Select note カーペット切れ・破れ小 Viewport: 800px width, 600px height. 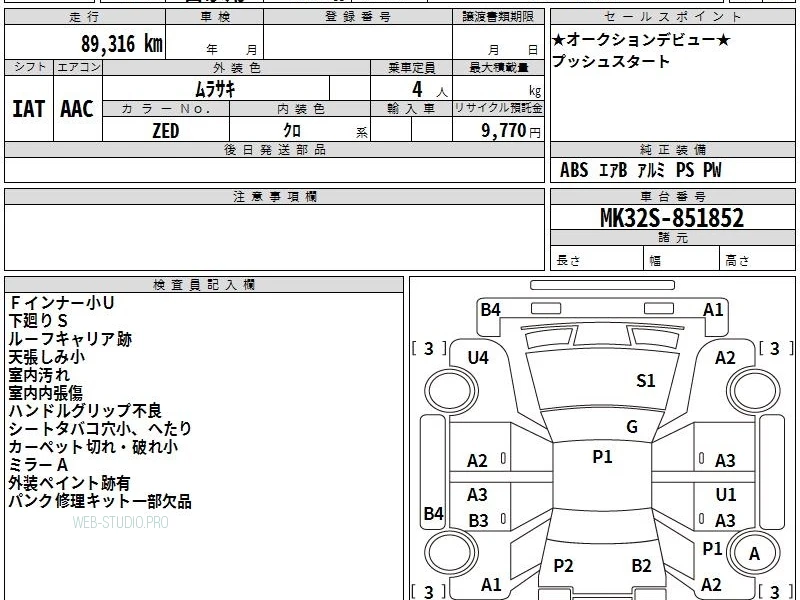(93, 447)
